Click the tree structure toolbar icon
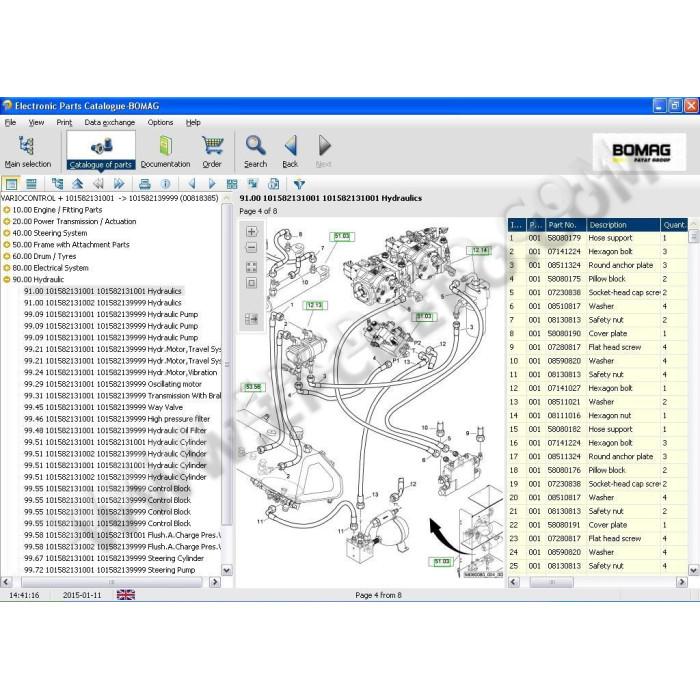Viewport: 700px width, 700px height. click(57, 184)
